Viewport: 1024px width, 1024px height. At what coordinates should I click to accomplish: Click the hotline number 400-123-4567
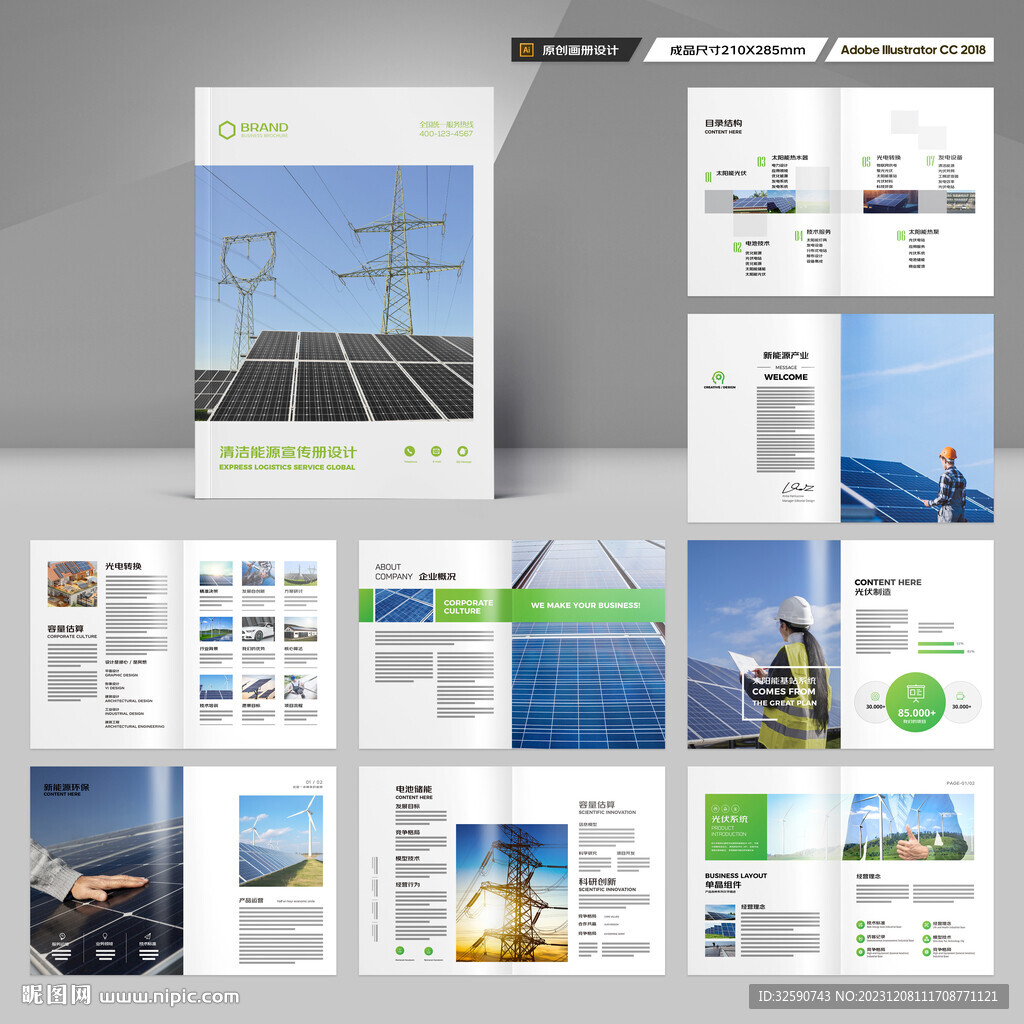[x=446, y=134]
